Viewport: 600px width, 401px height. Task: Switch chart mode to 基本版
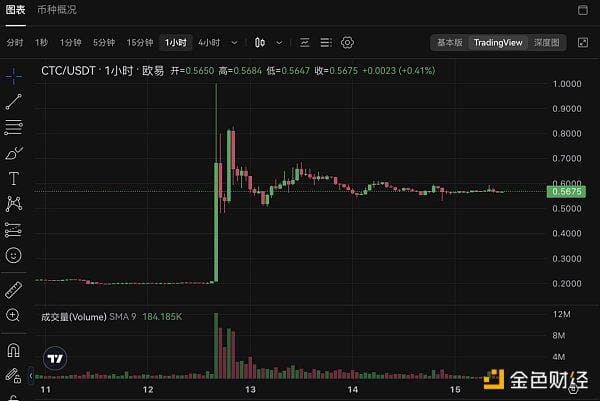click(x=450, y=42)
